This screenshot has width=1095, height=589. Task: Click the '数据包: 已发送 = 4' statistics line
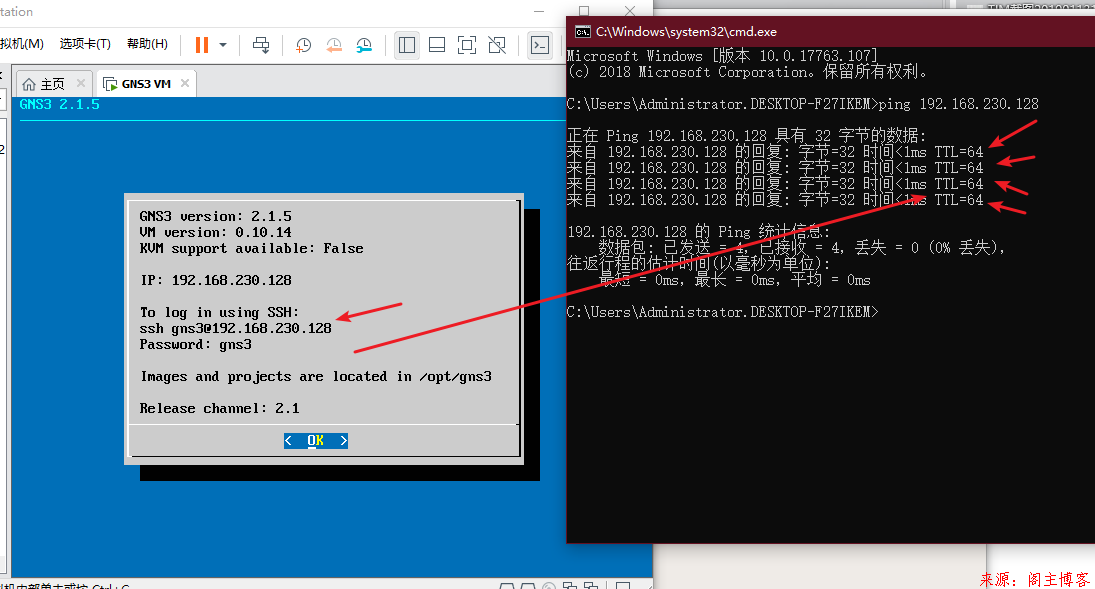coord(802,247)
